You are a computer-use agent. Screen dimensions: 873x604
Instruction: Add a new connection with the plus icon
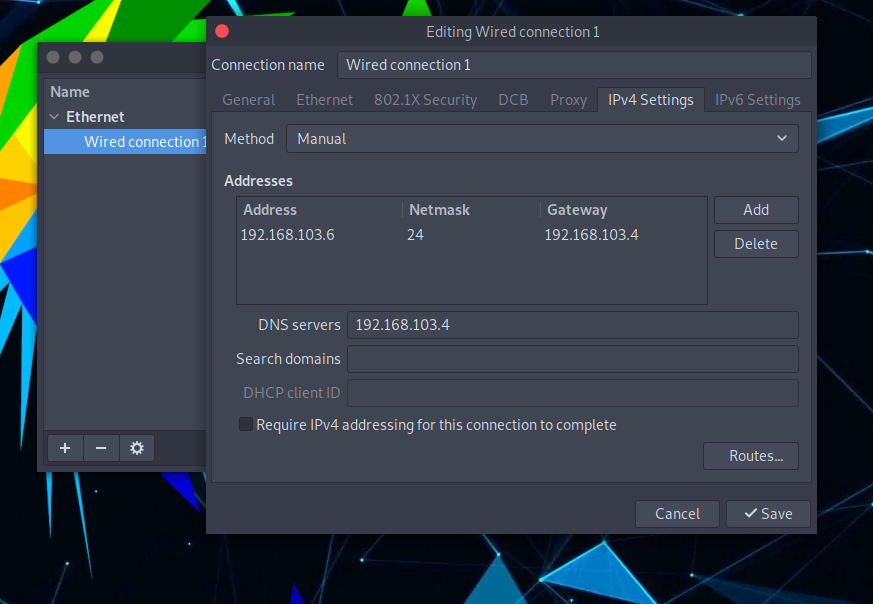pyautogui.click(x=64, y=448)
